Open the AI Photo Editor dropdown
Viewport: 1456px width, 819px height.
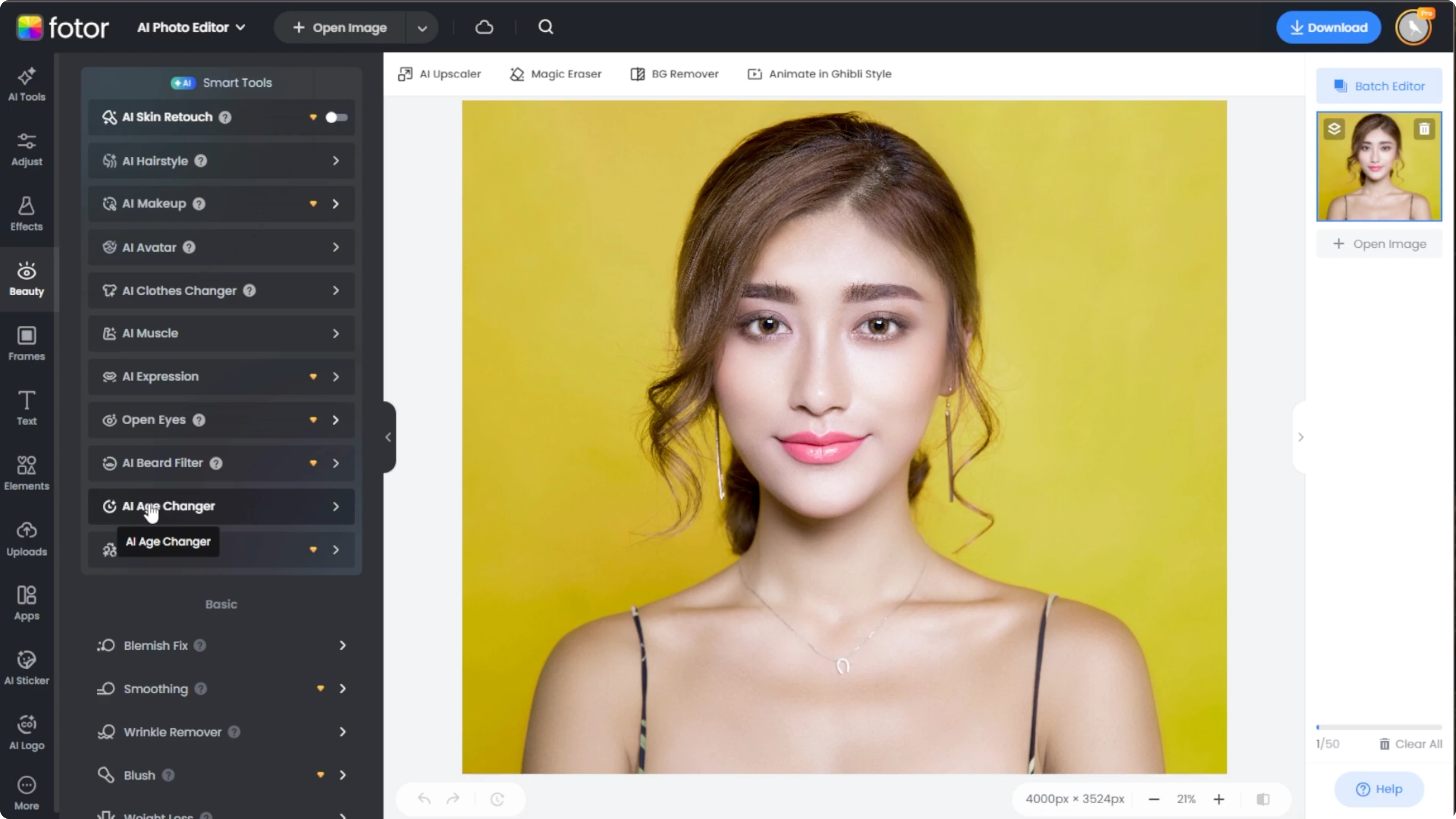pos(191,27)
